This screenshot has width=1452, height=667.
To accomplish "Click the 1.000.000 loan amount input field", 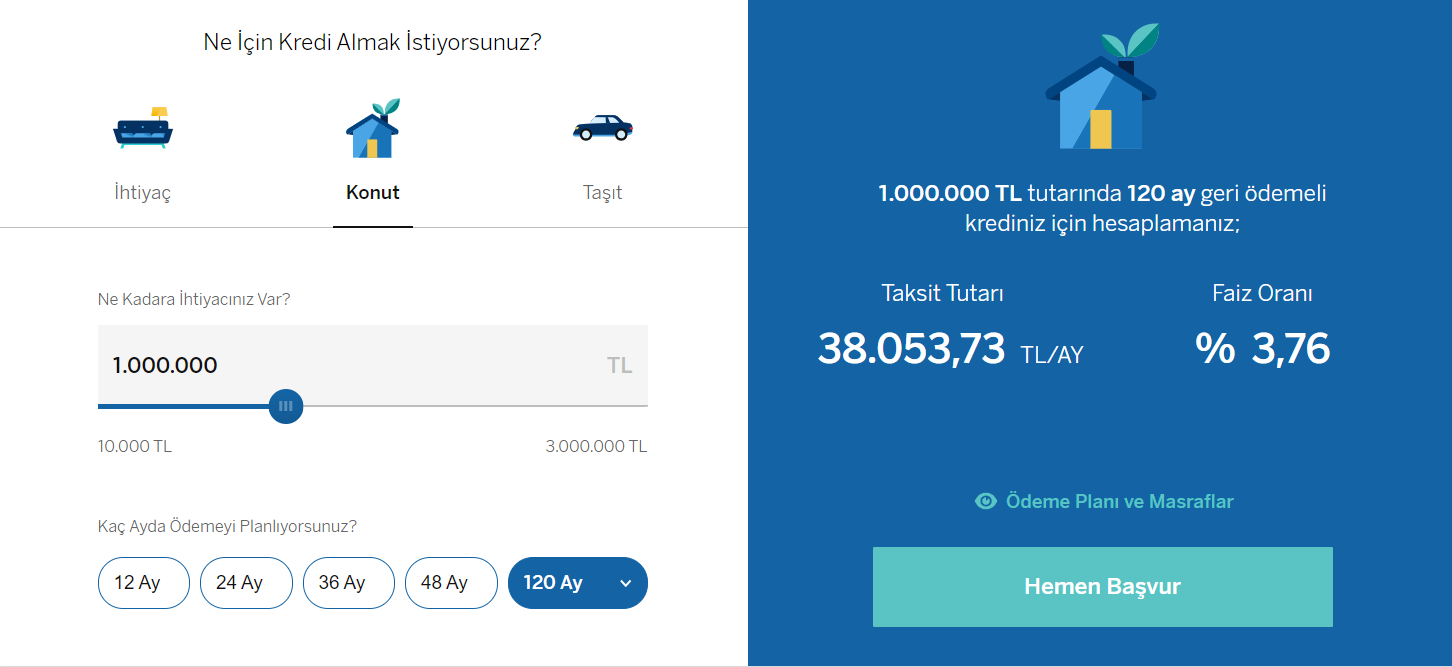I will 350,365.
